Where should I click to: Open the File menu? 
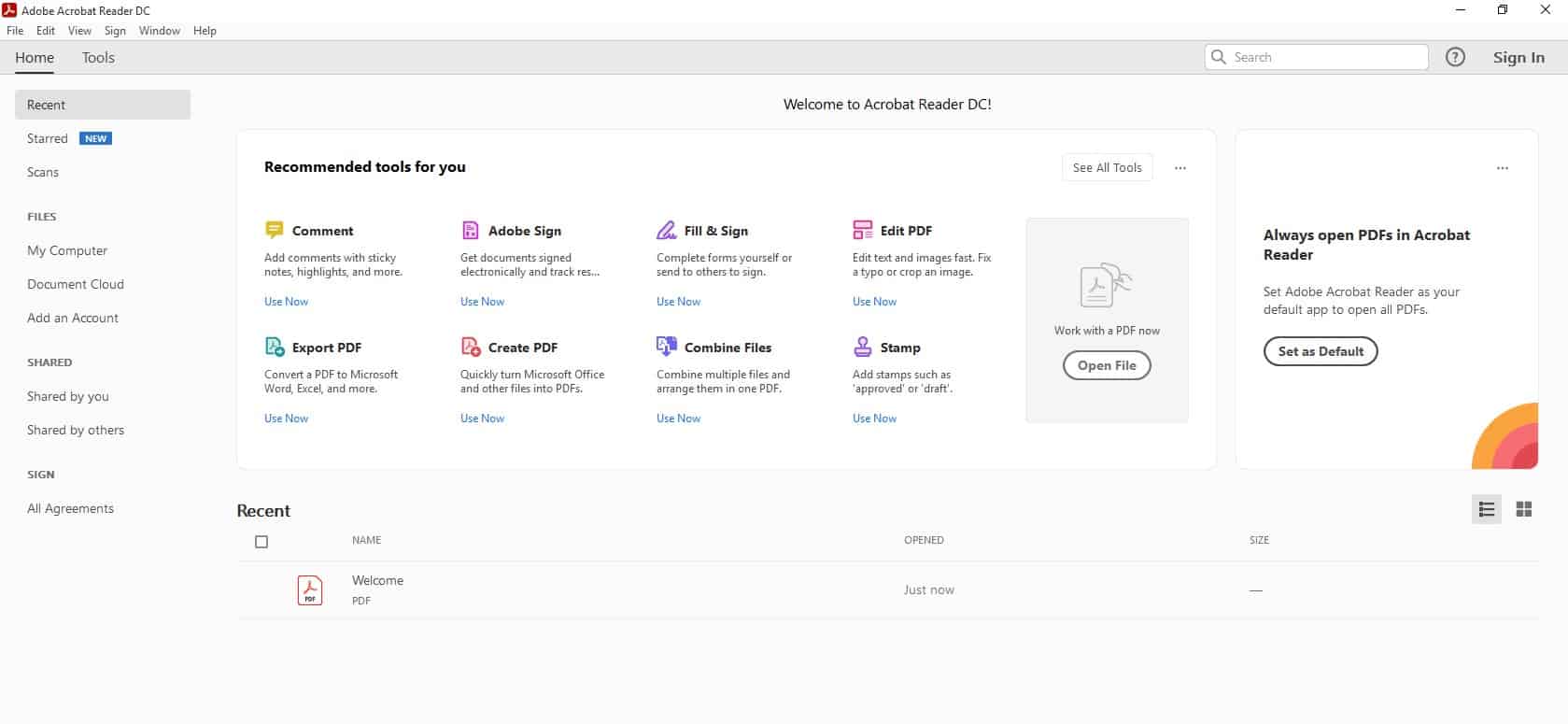coord(15,31)
